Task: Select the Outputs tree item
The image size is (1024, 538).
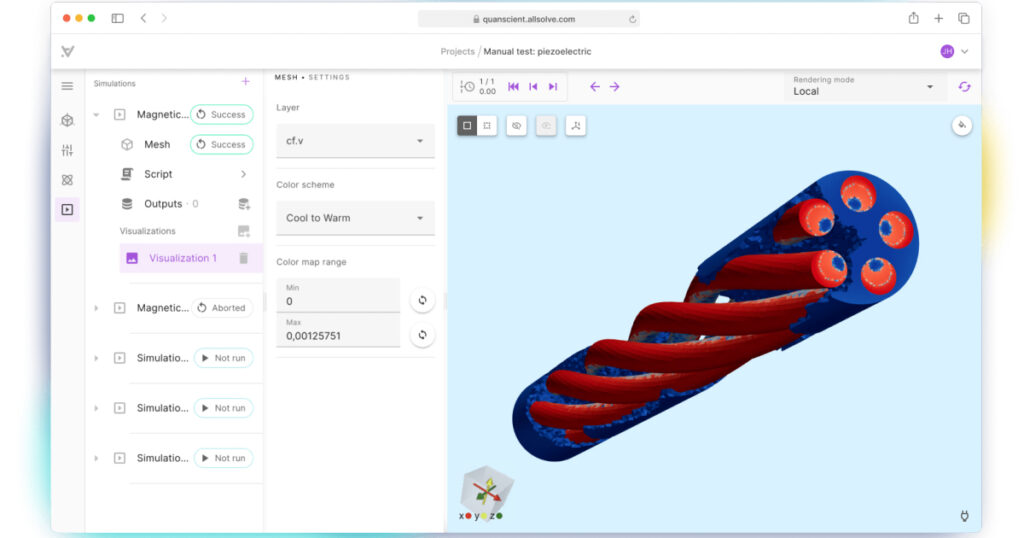Action: click(163, 204)
